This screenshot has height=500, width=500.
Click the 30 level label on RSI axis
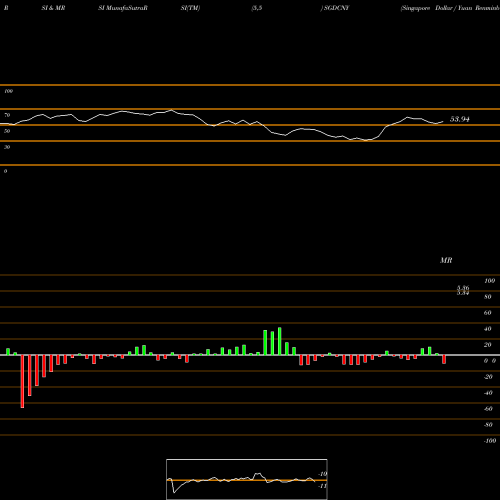(x=7, y=147)
